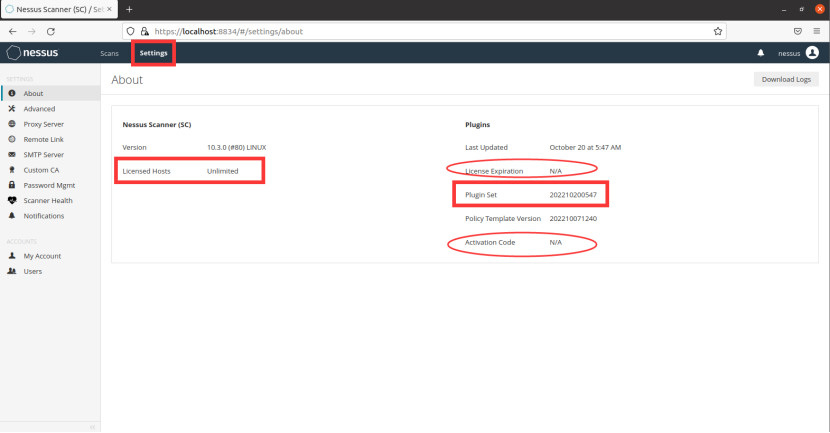Click the SMTP Server envelope icon
Screen dimensions: 830x433
coord(12,155)
